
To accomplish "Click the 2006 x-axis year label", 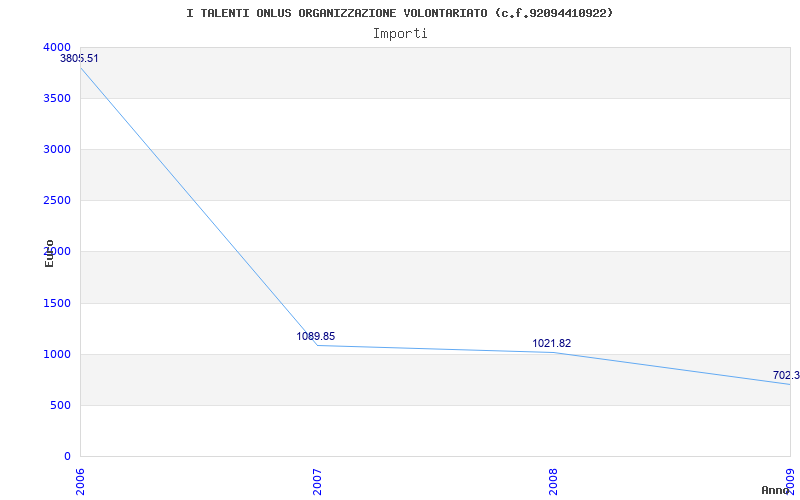I will [81, 482].
